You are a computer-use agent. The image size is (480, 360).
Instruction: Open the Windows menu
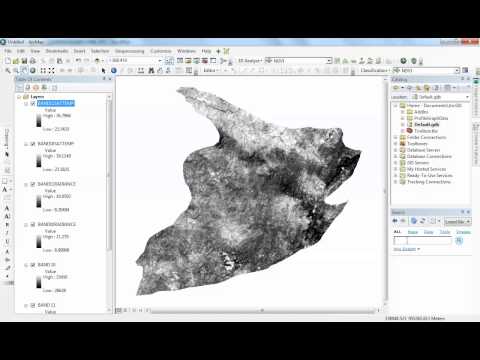click(x=186, y=51)
